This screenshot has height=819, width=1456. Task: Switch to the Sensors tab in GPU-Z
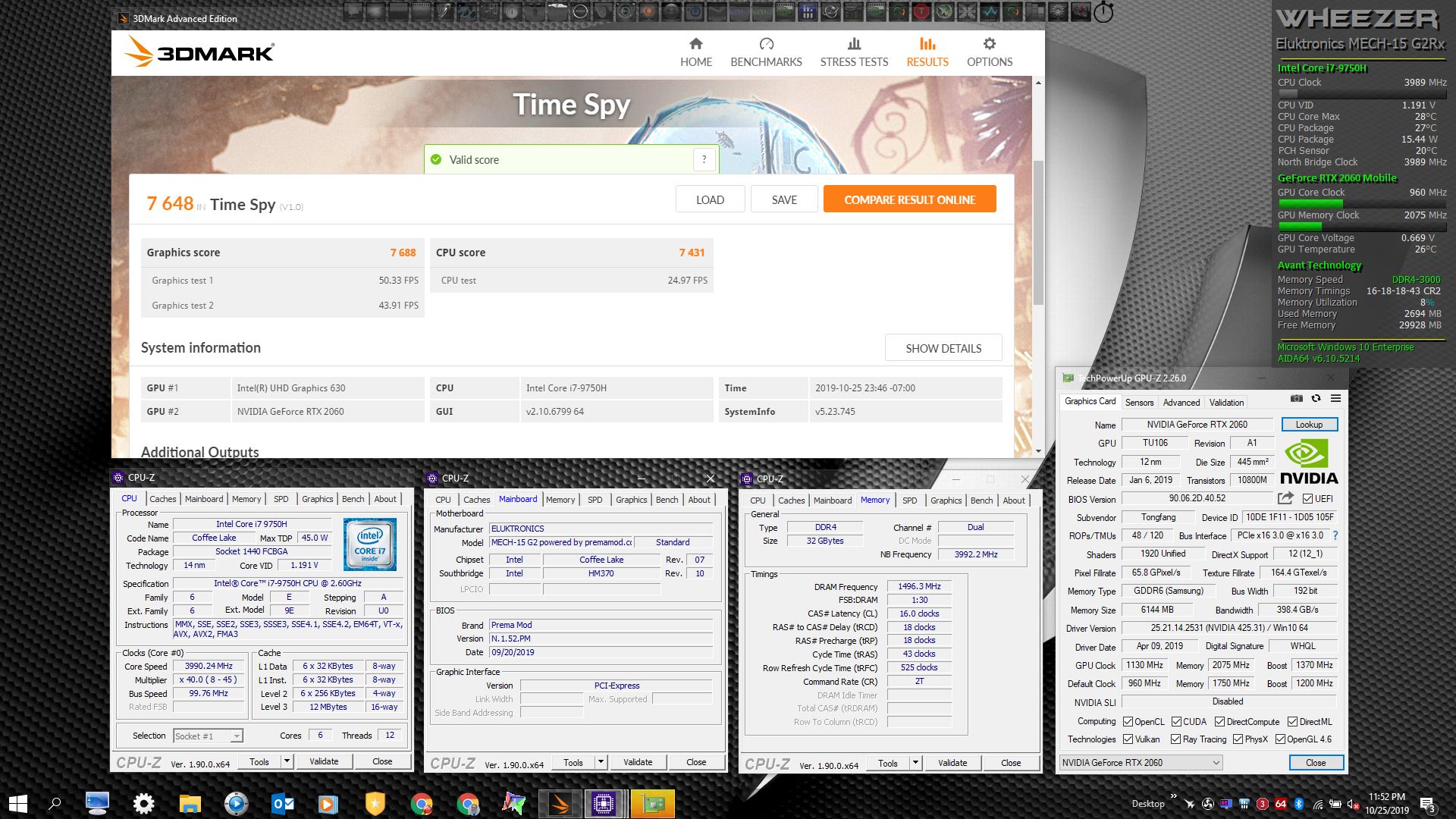coord(1139,403)
